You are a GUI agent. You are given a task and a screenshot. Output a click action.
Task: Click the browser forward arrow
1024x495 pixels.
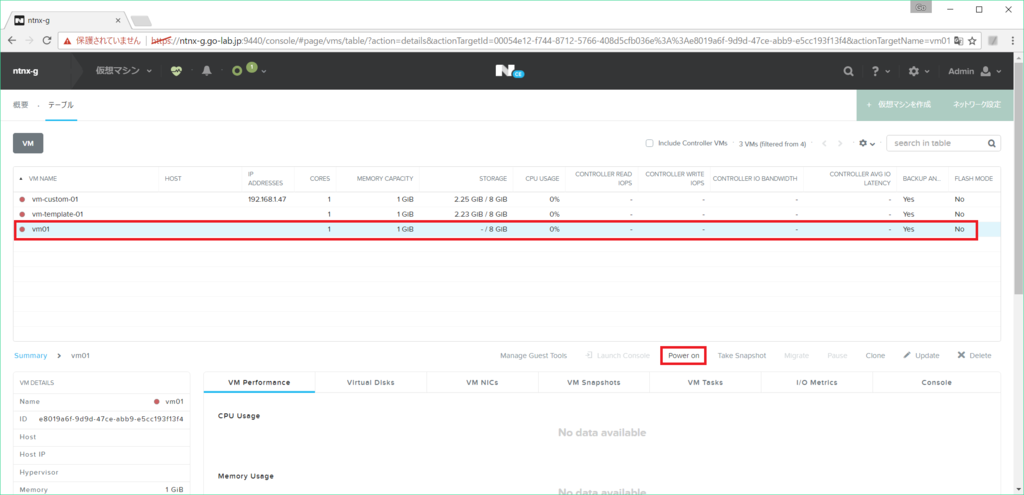coord(29,40)
